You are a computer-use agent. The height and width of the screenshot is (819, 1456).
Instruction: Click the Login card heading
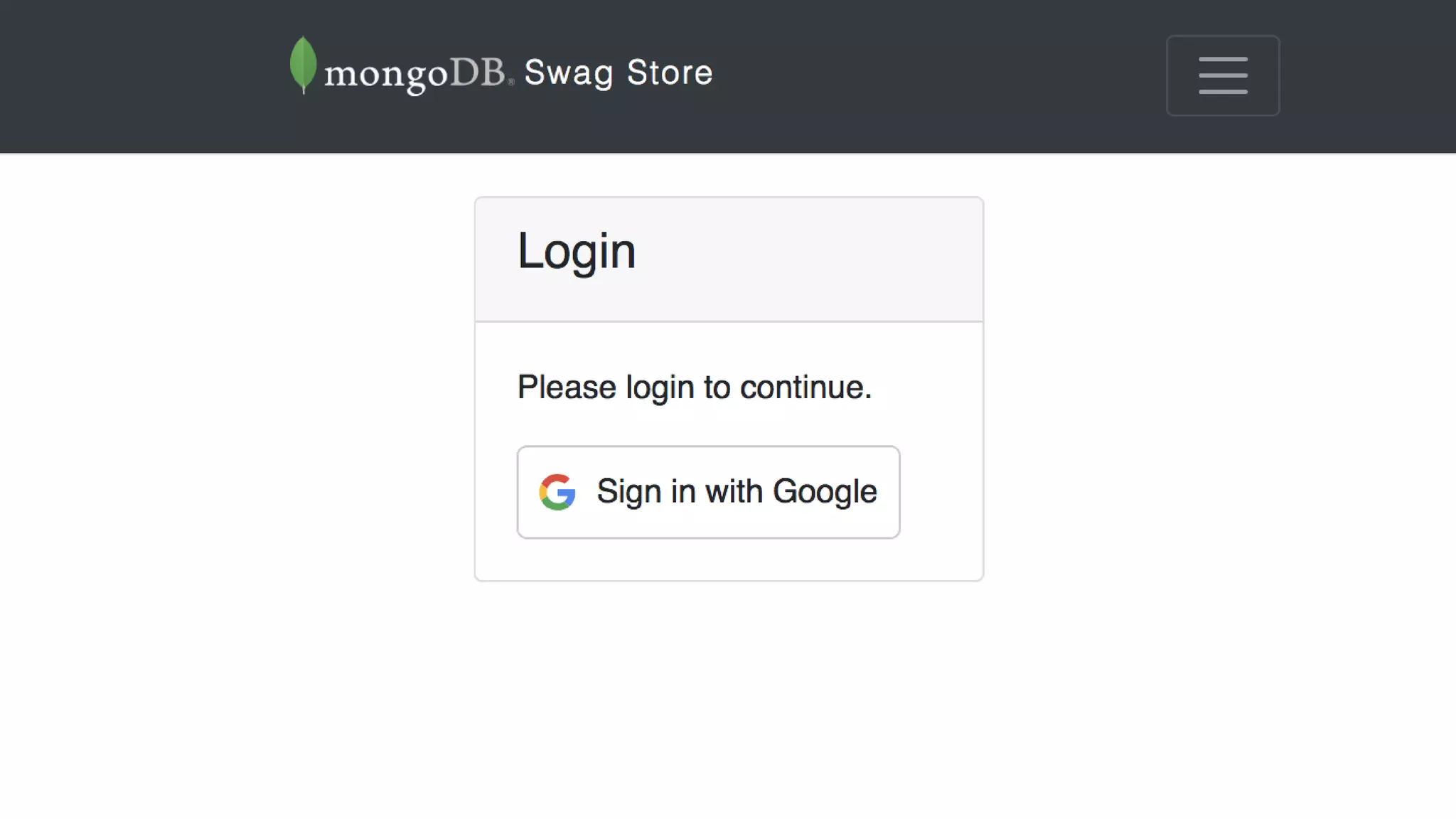tap(577, 251)
